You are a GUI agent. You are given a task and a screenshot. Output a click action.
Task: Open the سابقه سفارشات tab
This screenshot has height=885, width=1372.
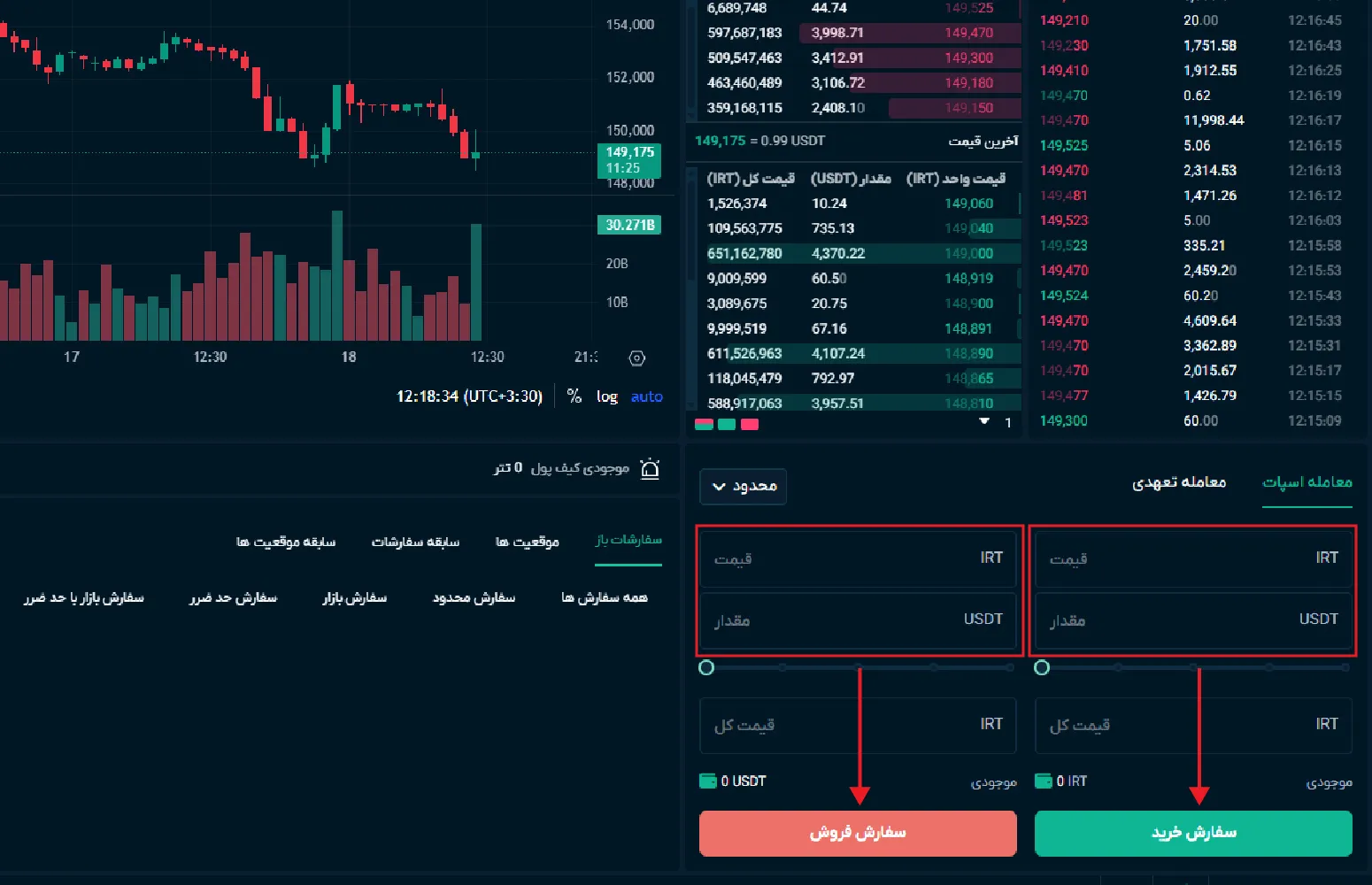point(415,541)
